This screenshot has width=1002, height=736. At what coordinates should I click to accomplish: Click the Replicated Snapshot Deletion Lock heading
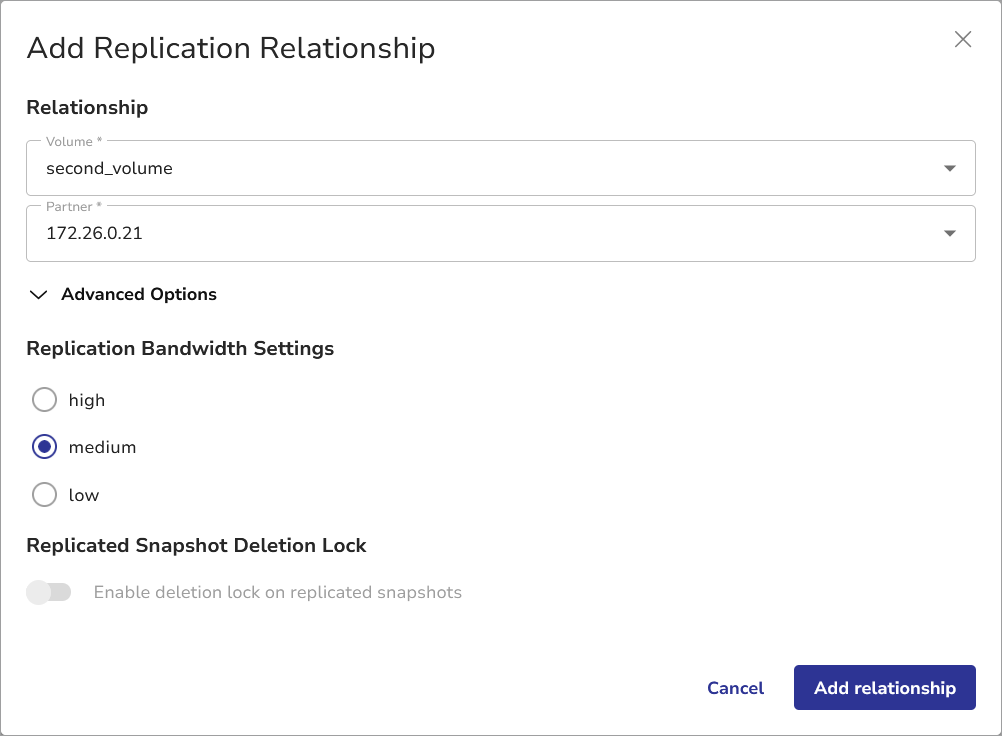(x=196, y=545)
